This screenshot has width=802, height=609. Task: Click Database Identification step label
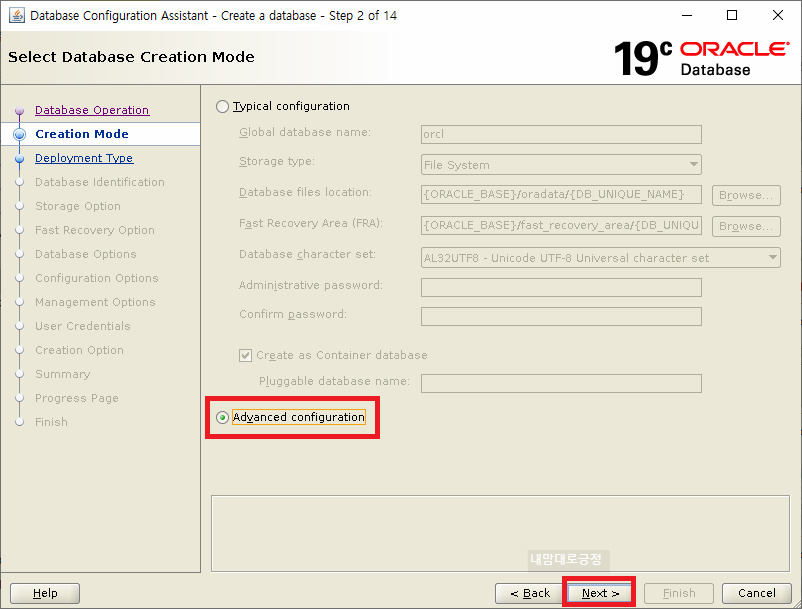(x=100, y=182)
